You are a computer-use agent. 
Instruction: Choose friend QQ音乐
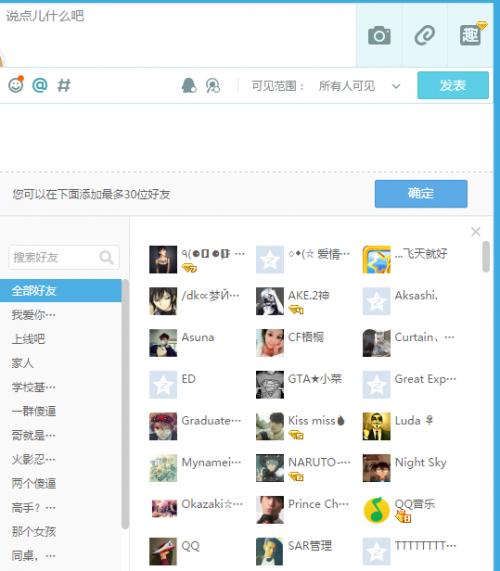399,510
